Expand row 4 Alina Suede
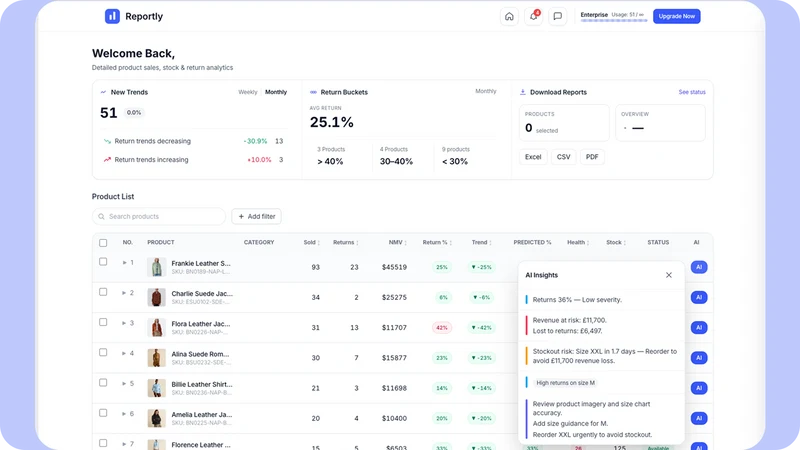The image size is (800, 450). click(124, 353)
